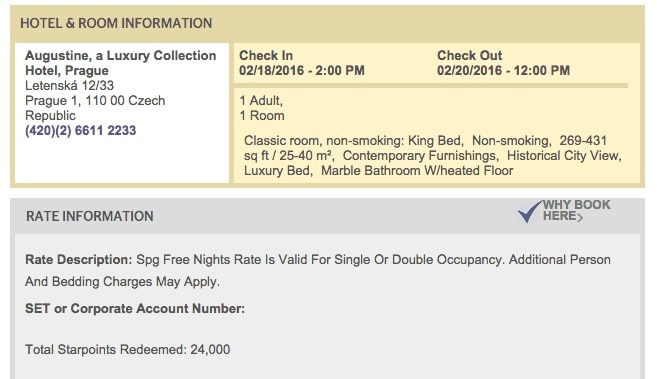This screenshot has width=657, height=379.
Task: Click the Augustine Luxury Collection Hotel name
Action: (x=121, y=63)
